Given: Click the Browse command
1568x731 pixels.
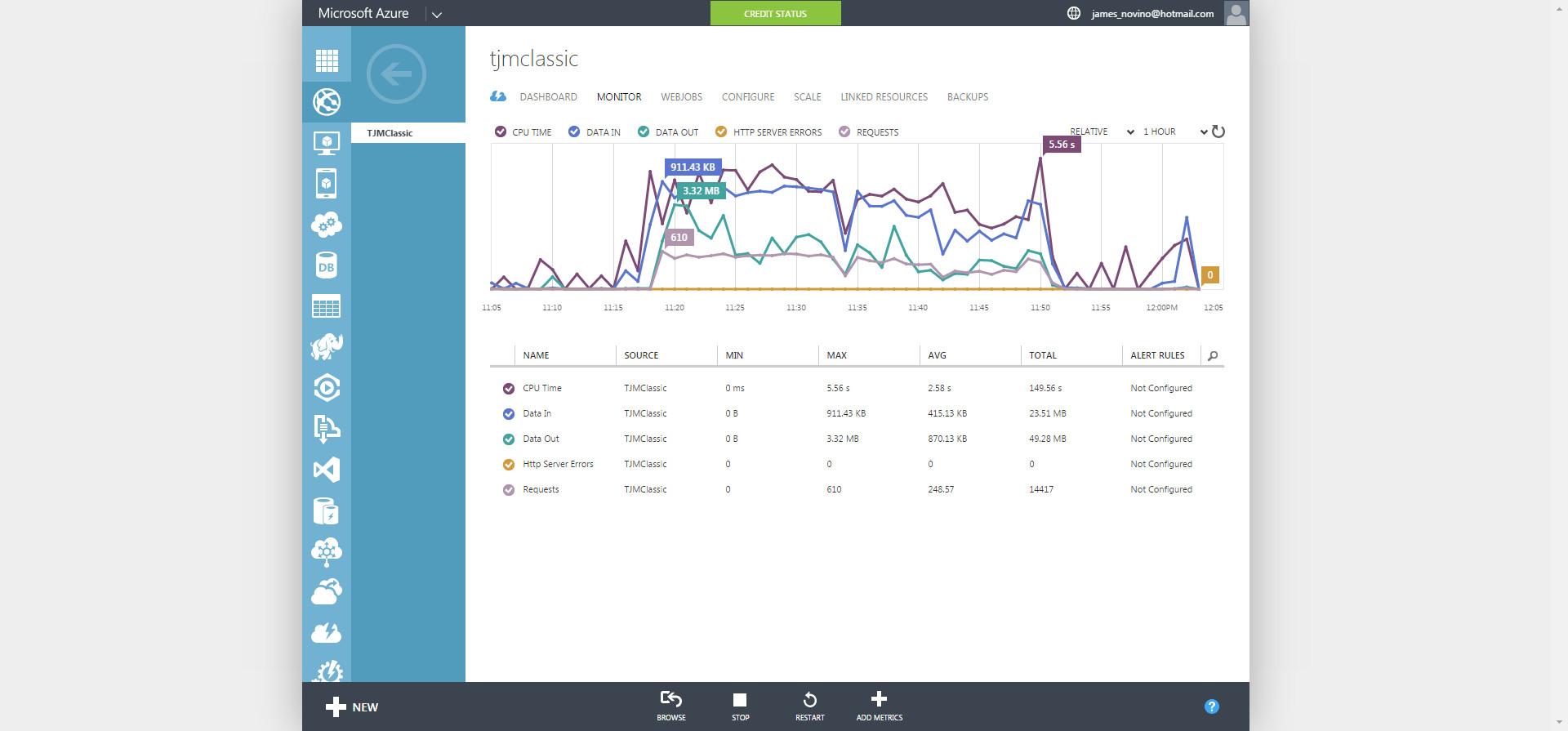Looking at the screenshot, I should [671, 706].
